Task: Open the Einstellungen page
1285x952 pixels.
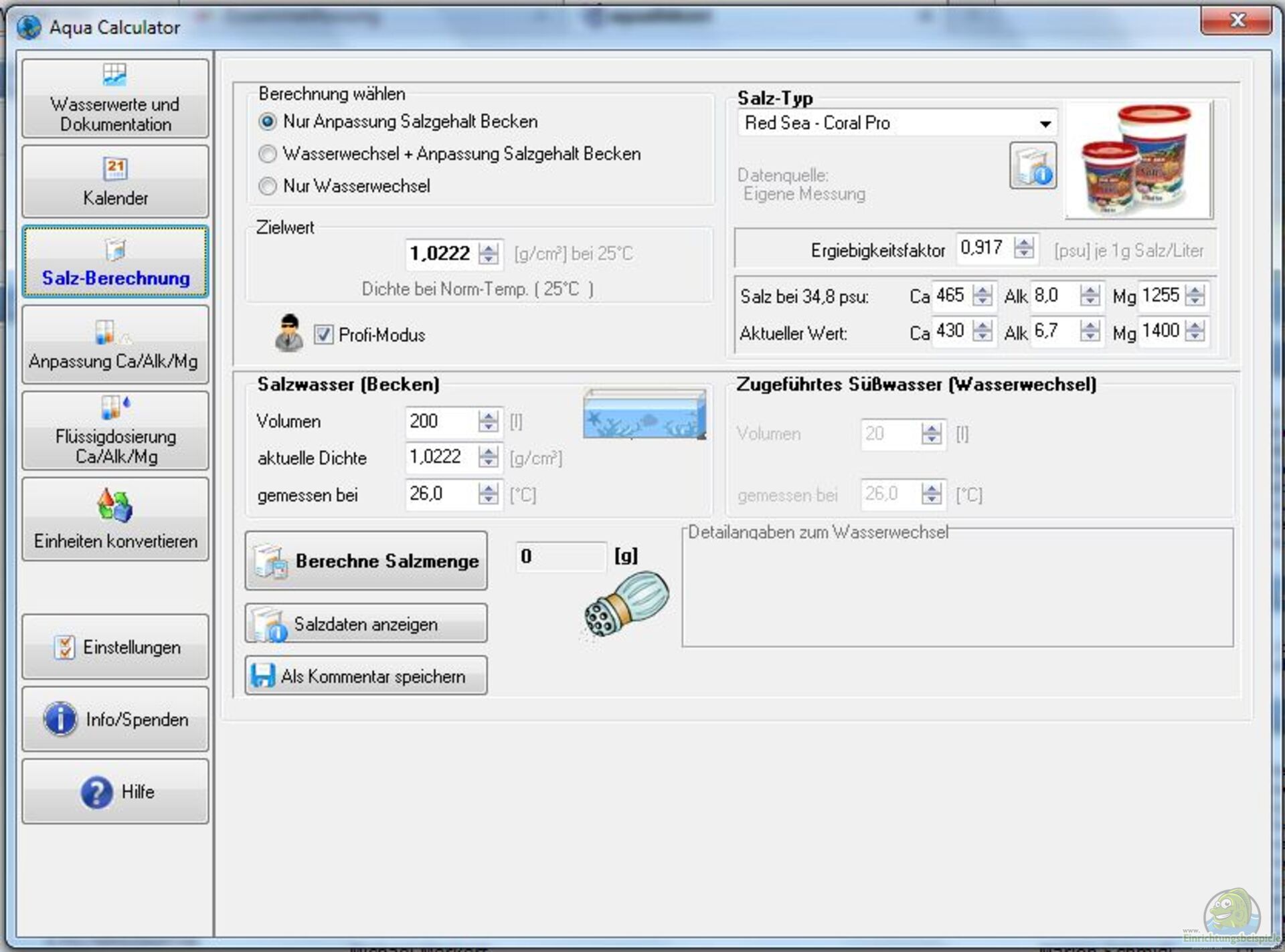Action: coord(115,647)
